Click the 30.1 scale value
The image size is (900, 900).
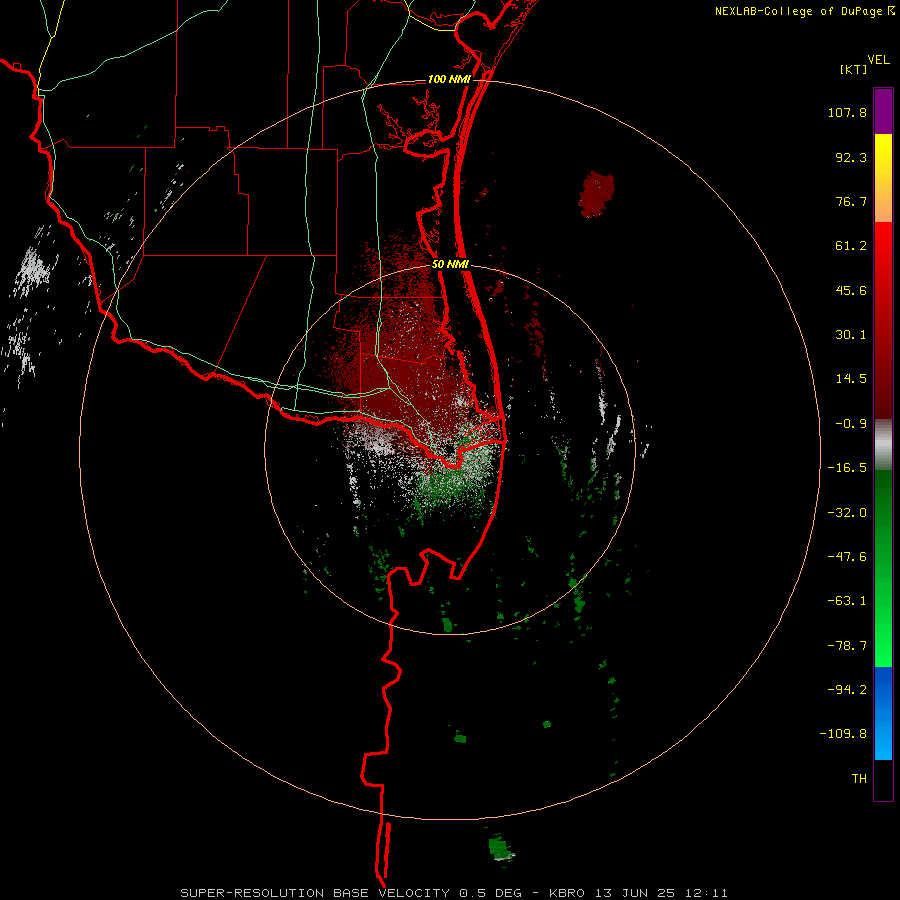pos(851,335)
